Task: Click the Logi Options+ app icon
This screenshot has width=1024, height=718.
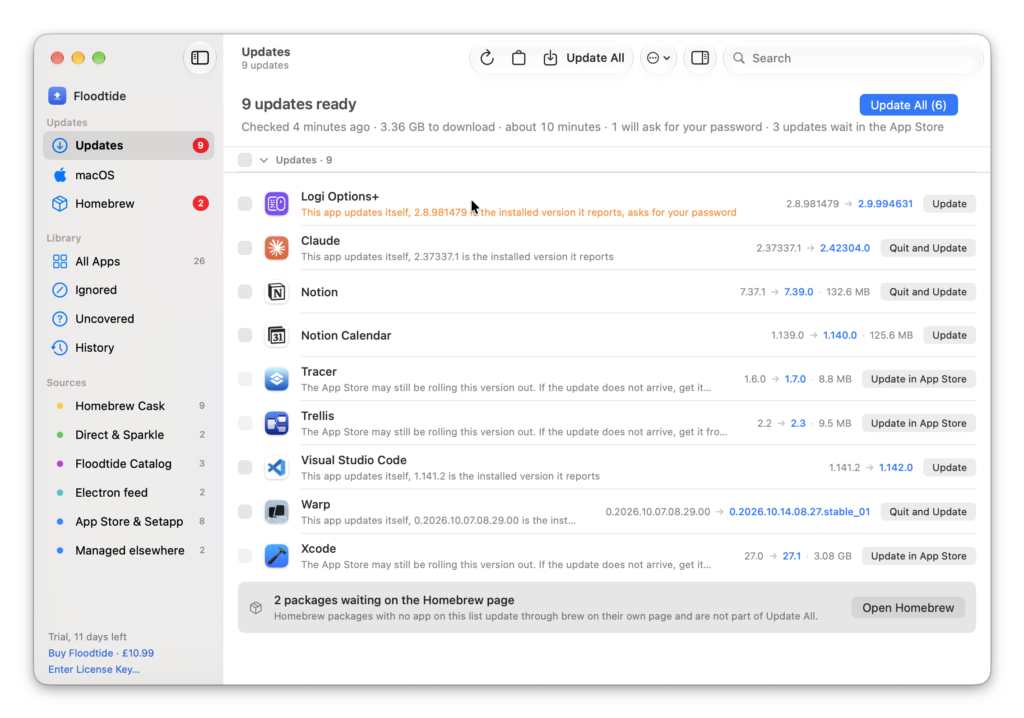Action: point(276,204)
